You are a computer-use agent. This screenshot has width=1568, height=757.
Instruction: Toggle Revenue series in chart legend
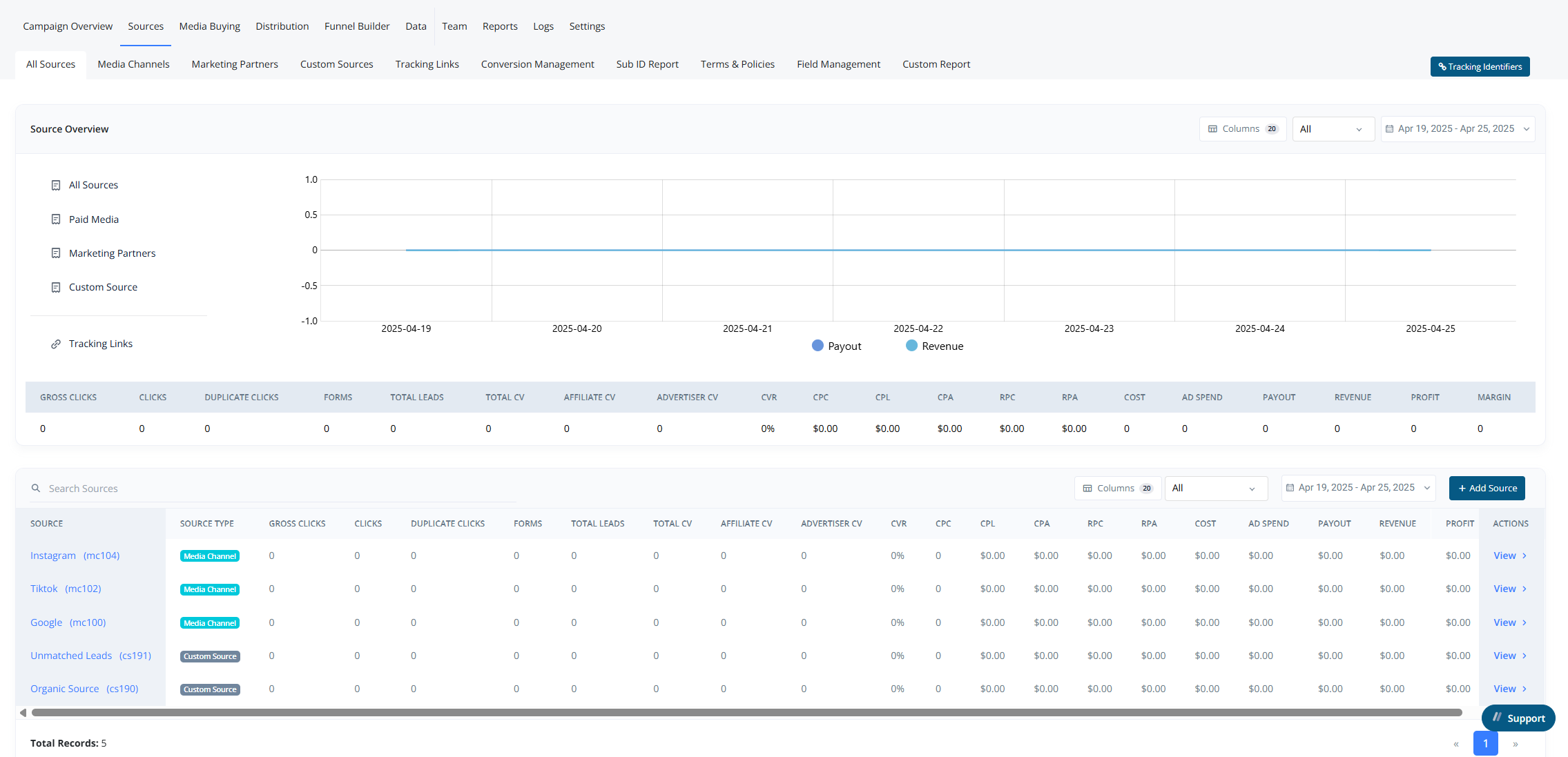point(934,346)
